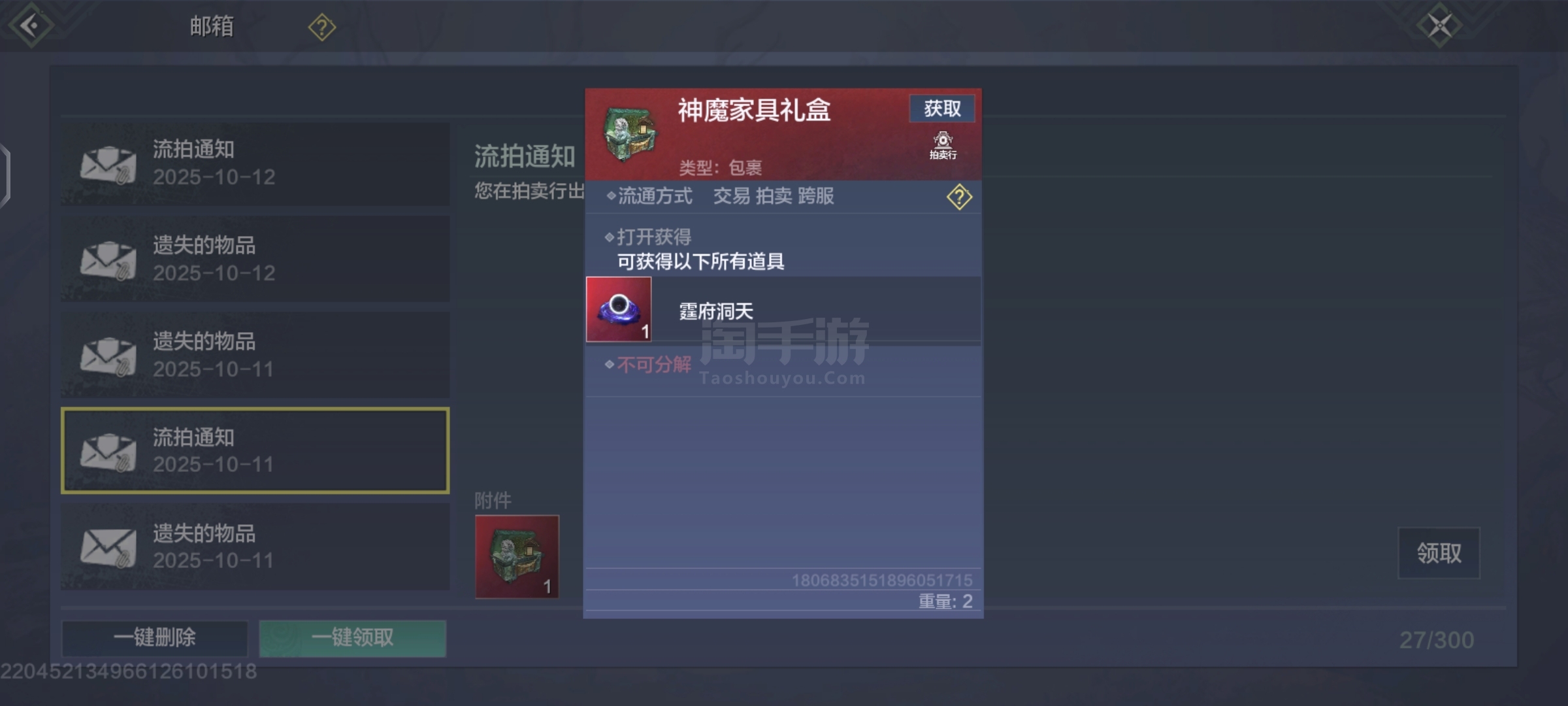
Task: Click the 领取 claim button
Action: pyautogui.click(x=1439, y=553)
